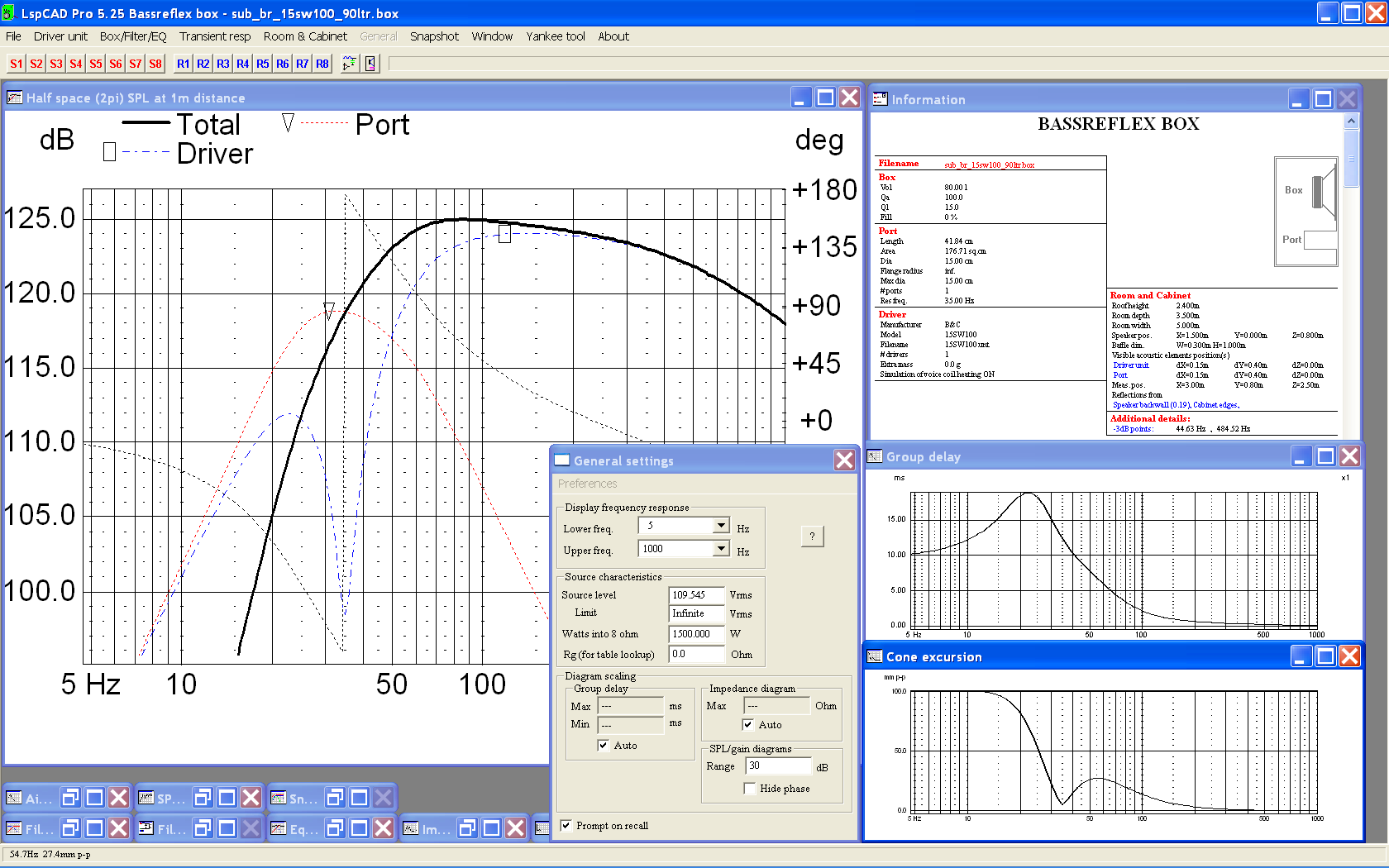Open Upper freq. dropdown arrow
1389x868 pixels.
[721, 549]
